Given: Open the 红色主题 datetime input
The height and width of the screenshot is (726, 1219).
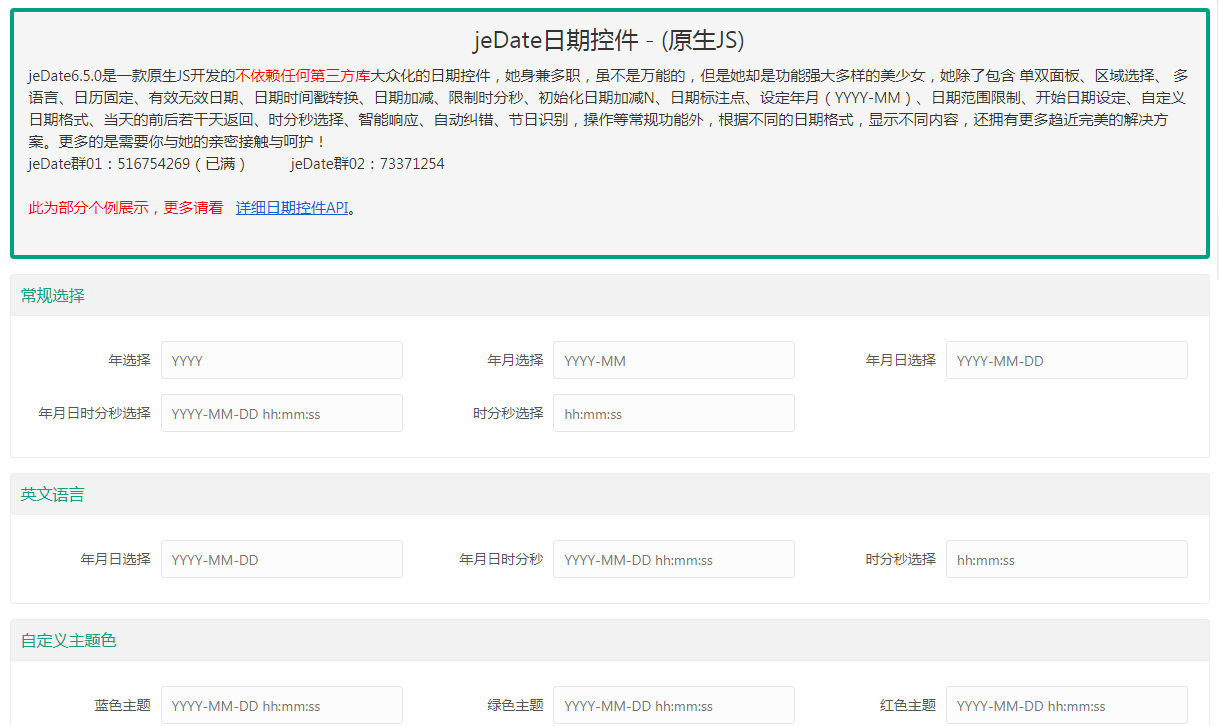Looking at the screenshot, I should [1067, 705].
